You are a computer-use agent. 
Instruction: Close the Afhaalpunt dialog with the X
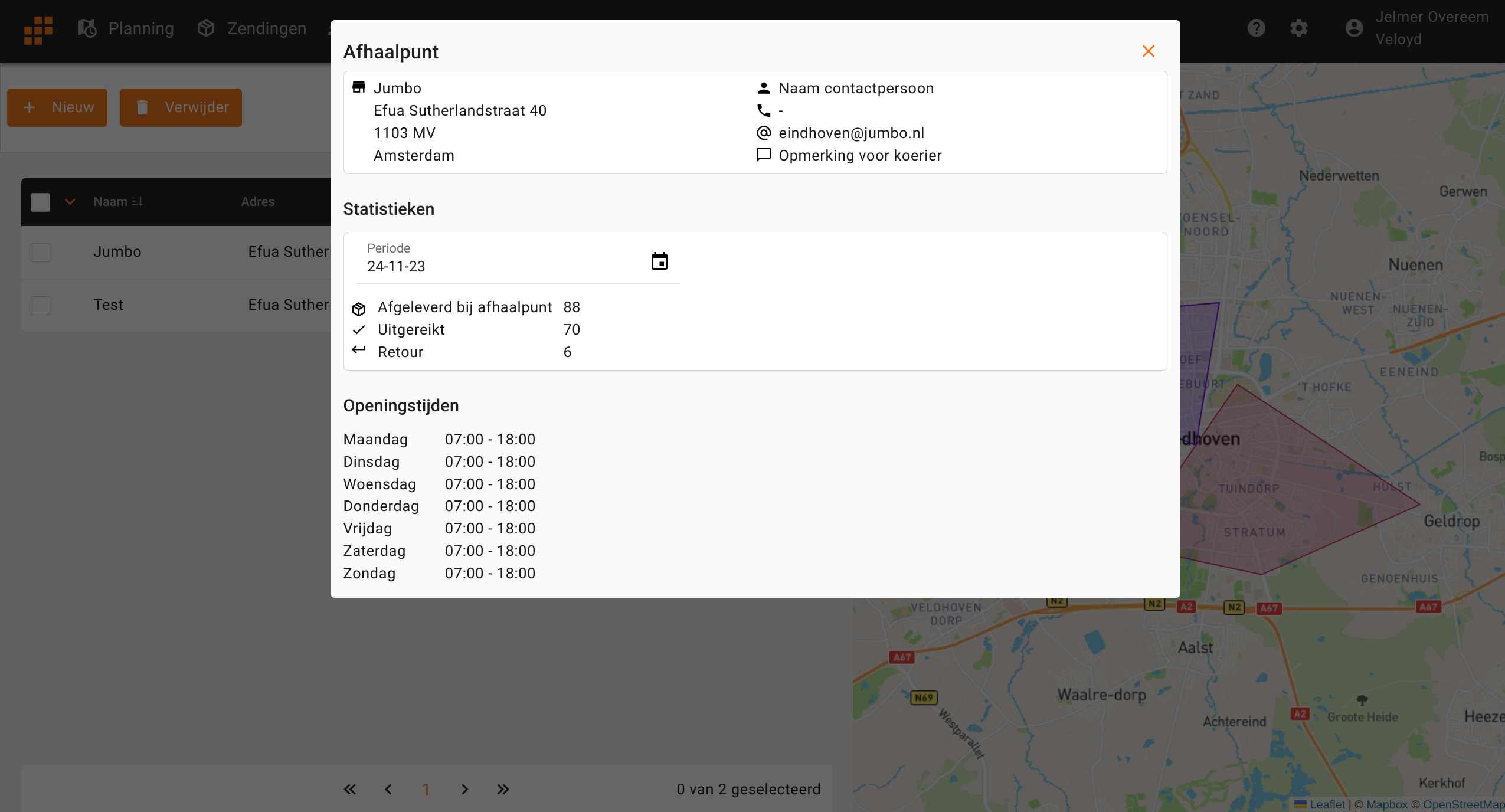pos(1148,51)
